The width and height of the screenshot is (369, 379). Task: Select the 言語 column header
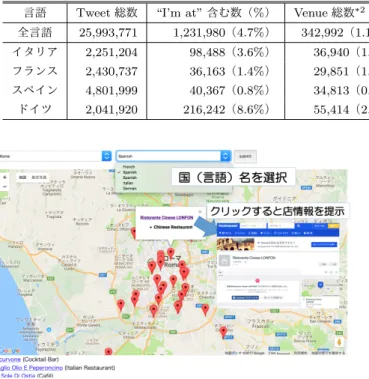35,13
